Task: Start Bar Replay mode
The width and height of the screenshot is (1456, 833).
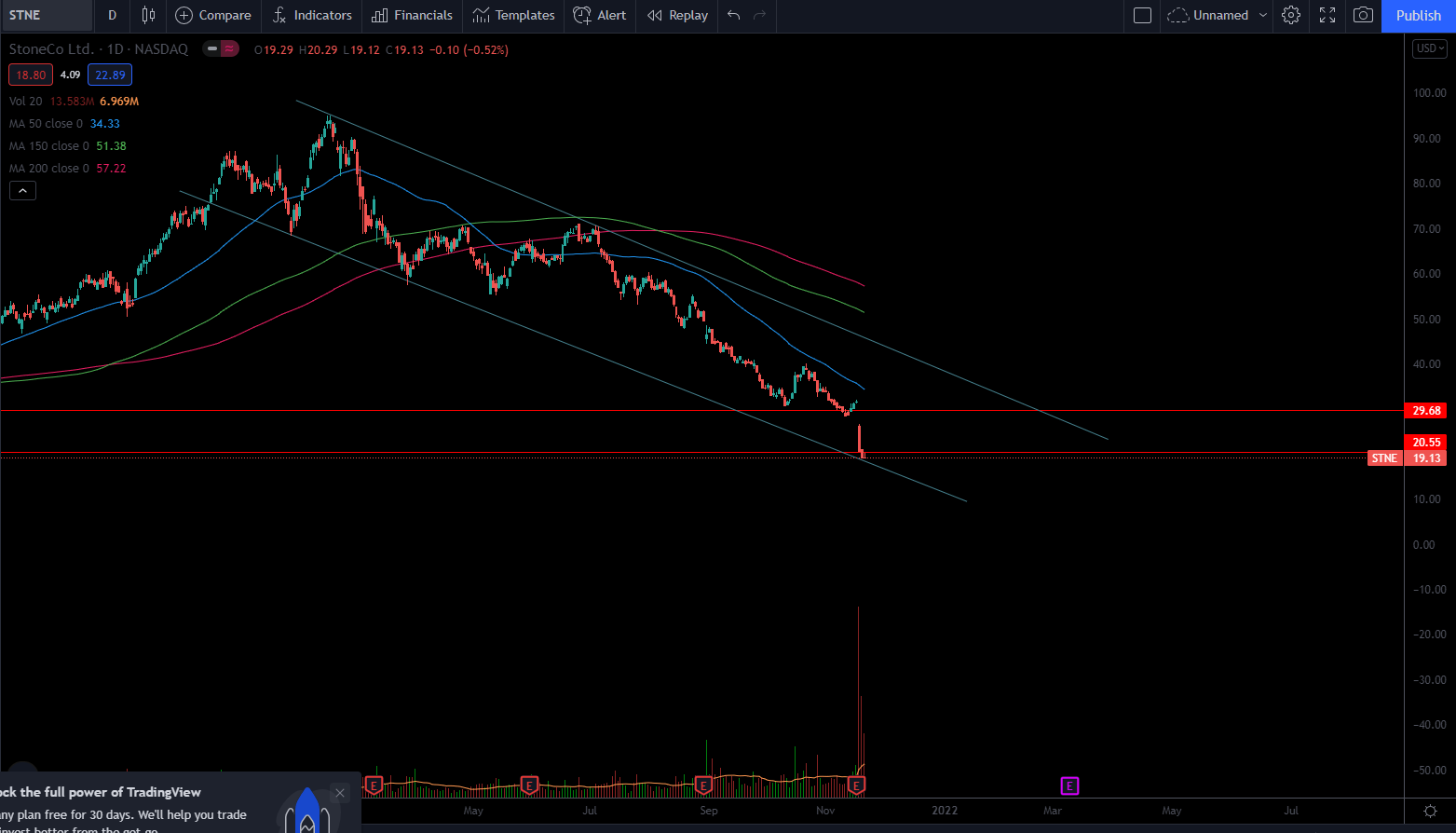Action: 677,15
